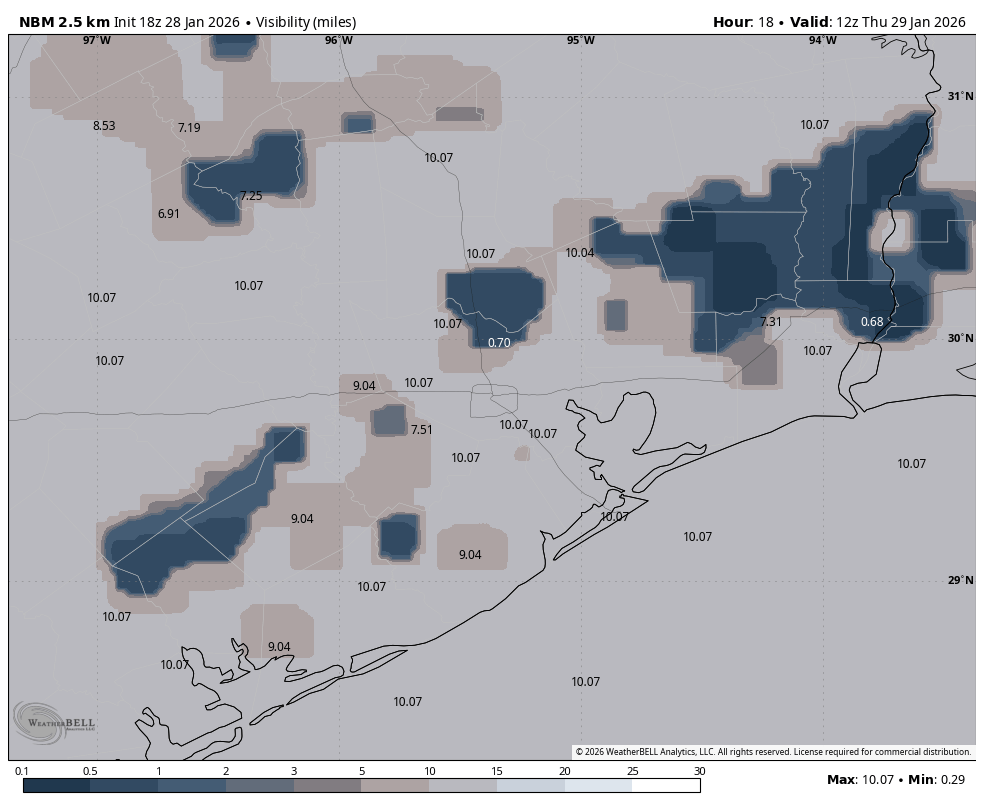Click the 0.68 visibility value label

[x=872, y=322]
